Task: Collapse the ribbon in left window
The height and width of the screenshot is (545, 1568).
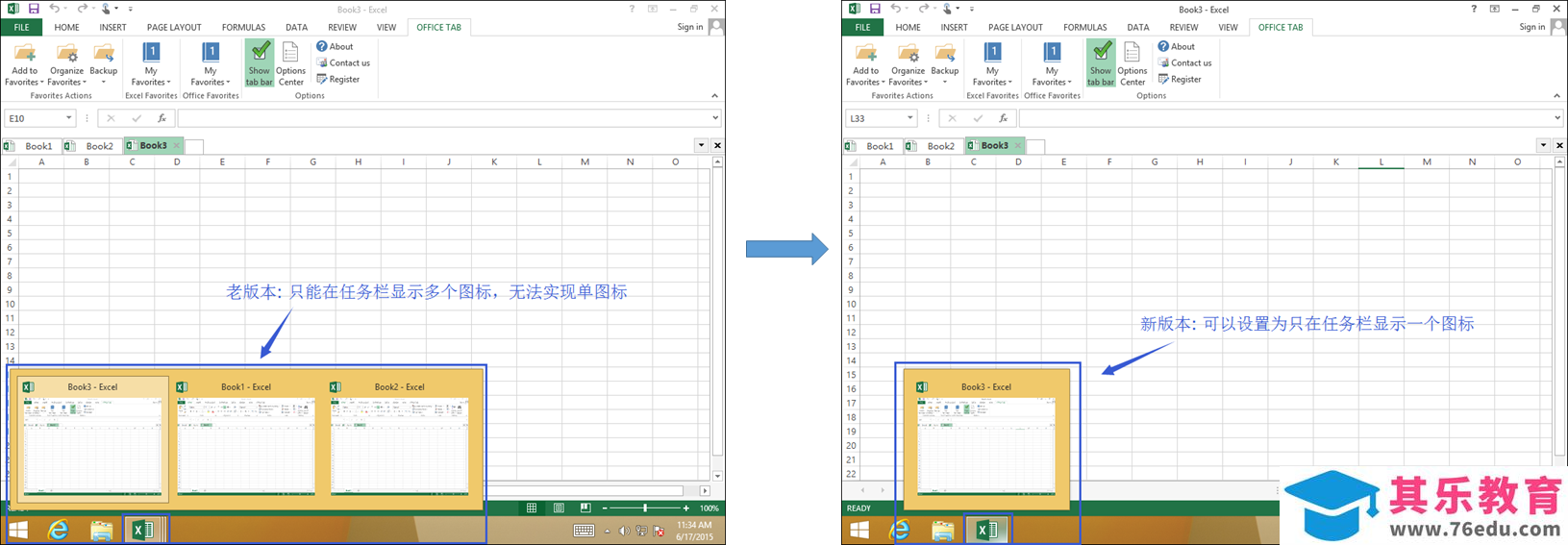Action: pyautogui.click(x=714, y=95)
